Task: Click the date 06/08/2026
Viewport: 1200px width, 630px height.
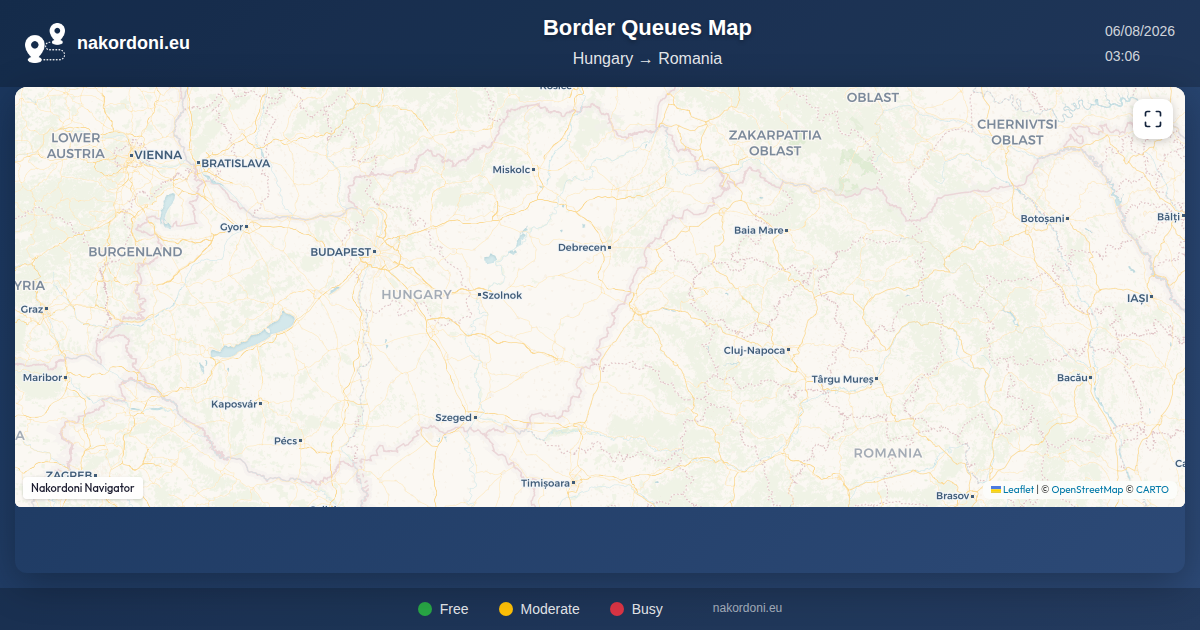Action: click(x=1139, y=31)
